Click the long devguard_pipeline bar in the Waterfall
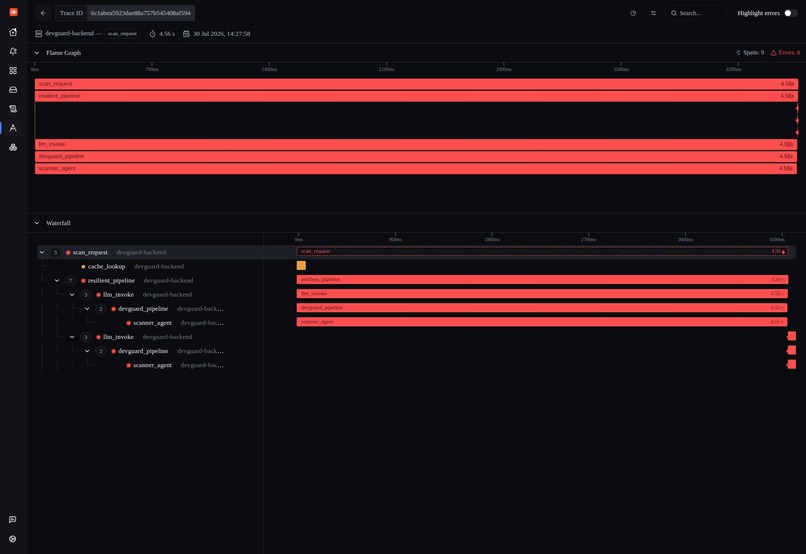Viewport: 806px width, 554px height. tap(542, 308)
